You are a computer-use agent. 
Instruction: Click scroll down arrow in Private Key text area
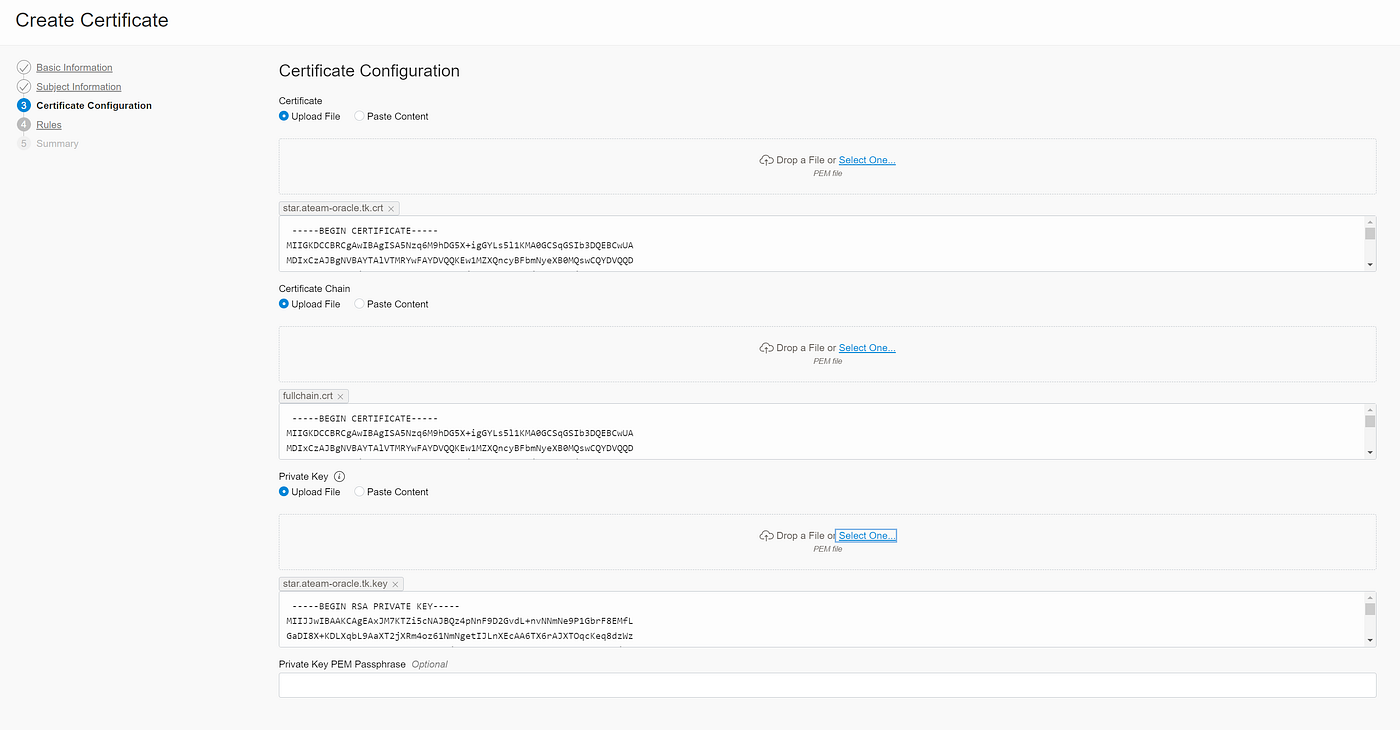pos(1370,641)
